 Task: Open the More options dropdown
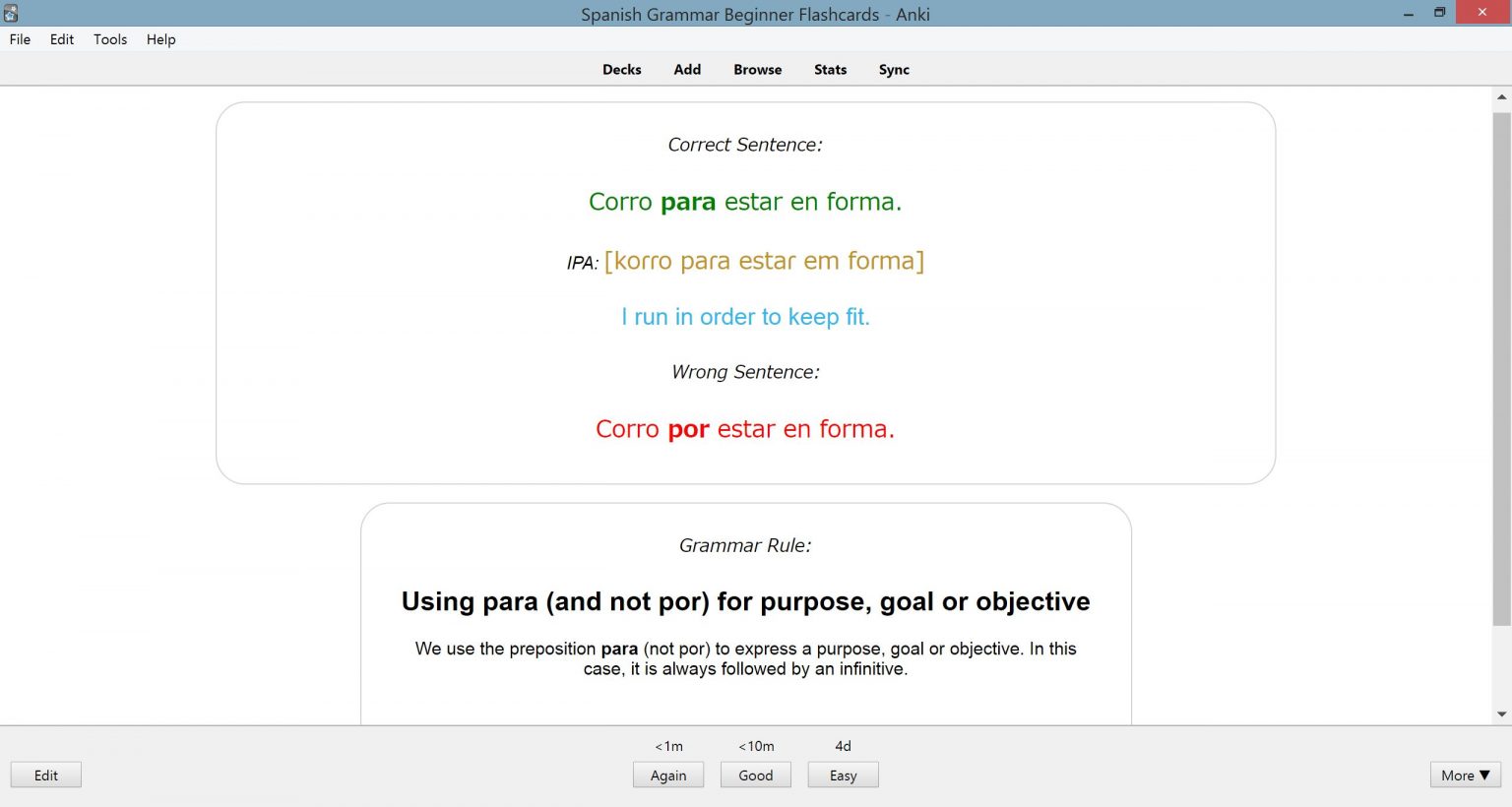[x=1464, y=775]
